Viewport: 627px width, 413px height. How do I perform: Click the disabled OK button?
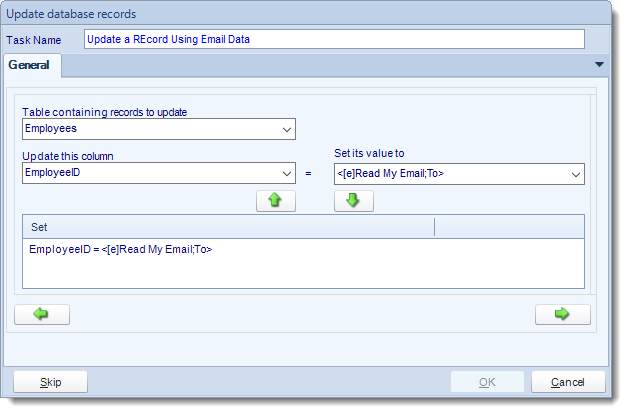487,382
